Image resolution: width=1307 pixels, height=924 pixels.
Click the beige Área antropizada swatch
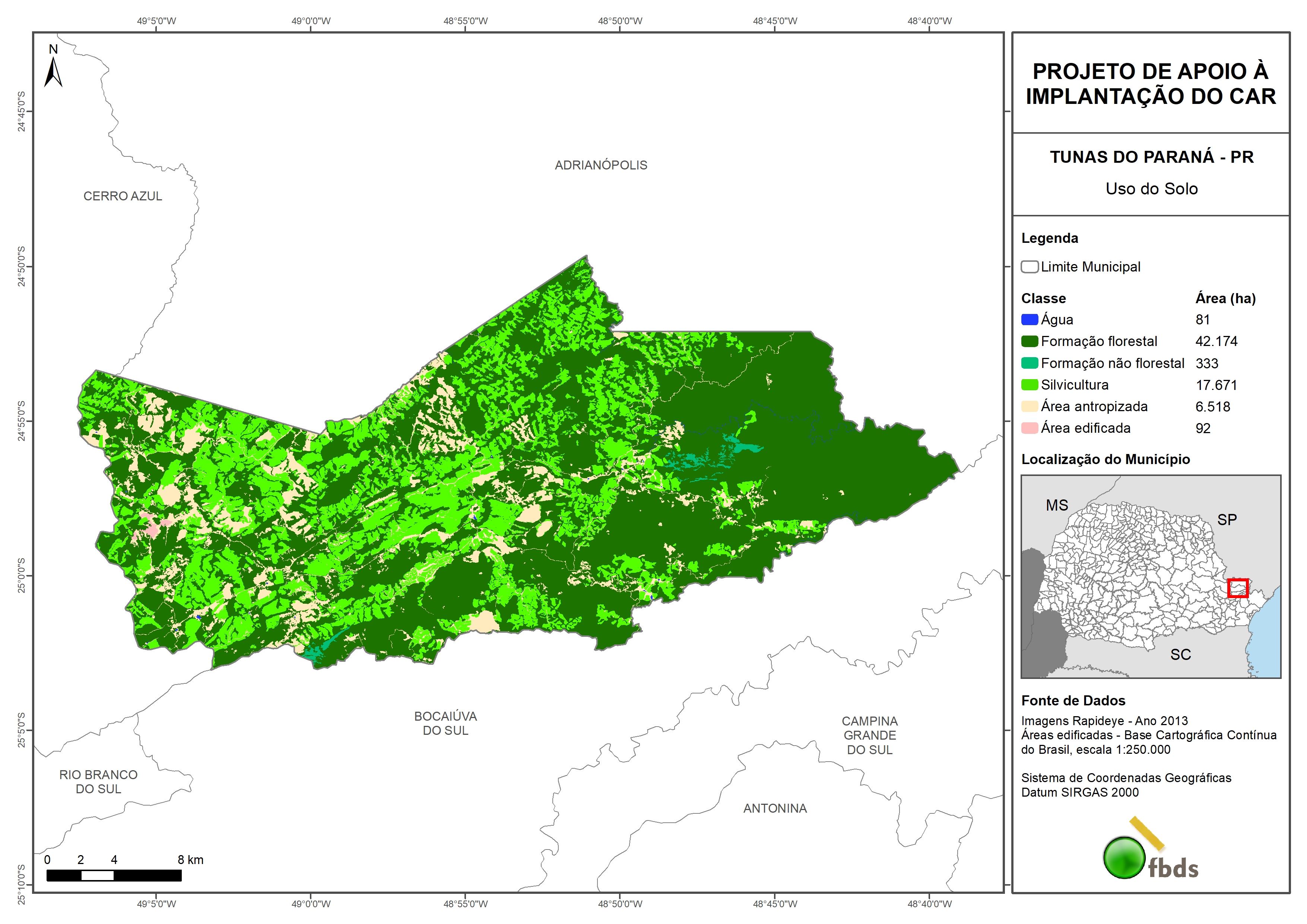(1029, 406)
